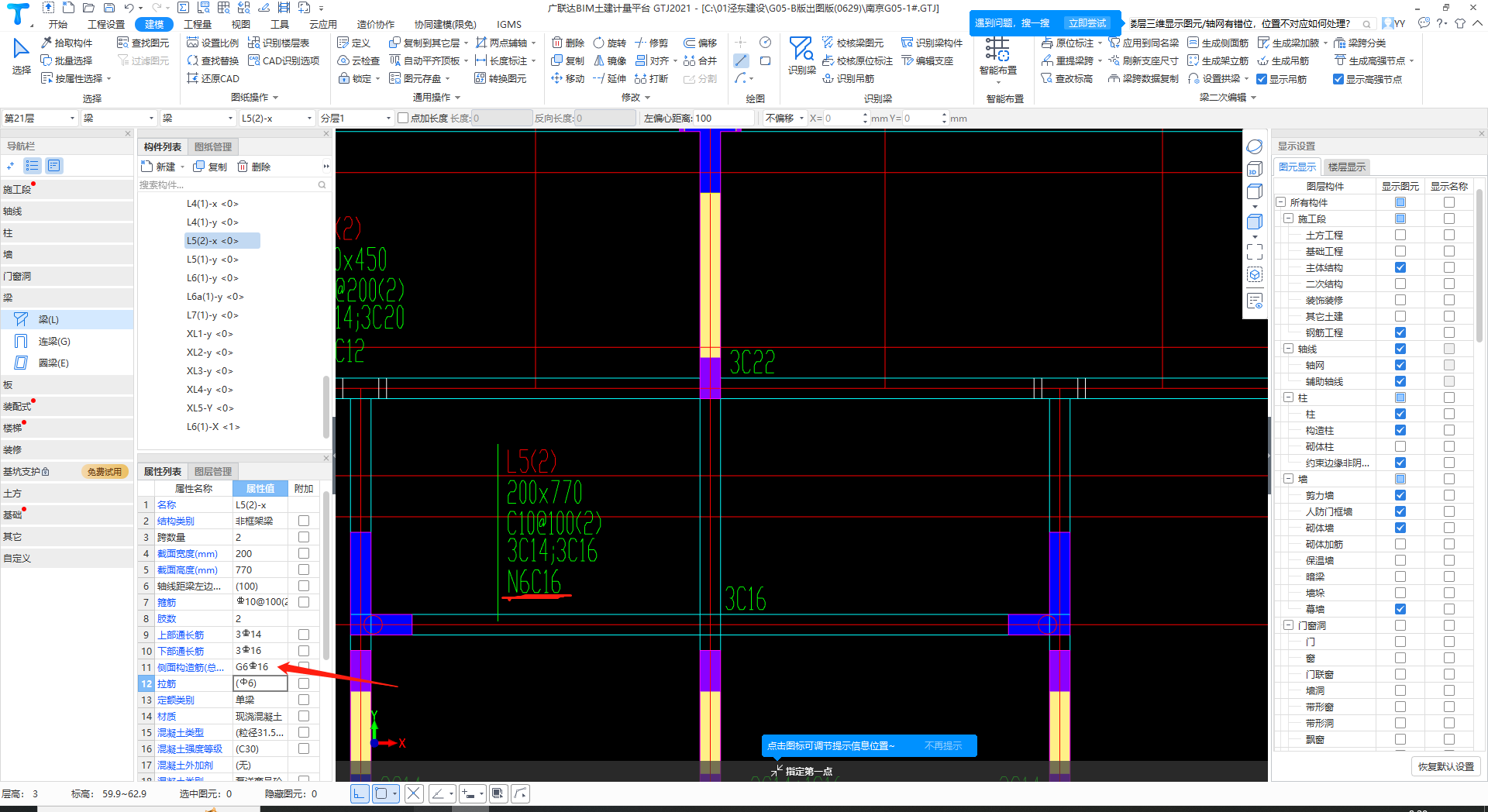Click the 识别吊筋 tool
1488x812 pixels.
(849, 78)
